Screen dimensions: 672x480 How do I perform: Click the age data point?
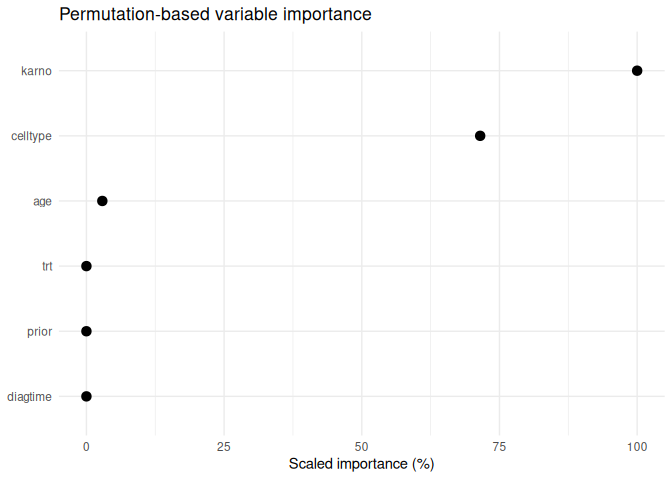coord(102,201)
